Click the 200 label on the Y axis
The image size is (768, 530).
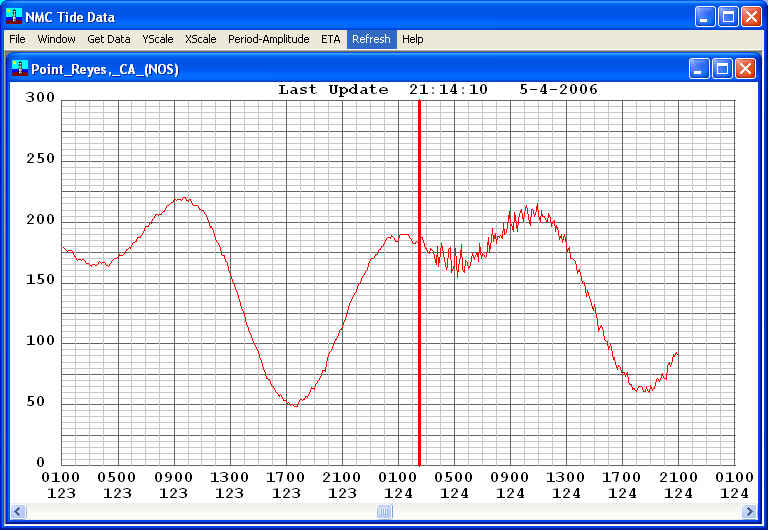pyautogui.click(x=41, y=219)
